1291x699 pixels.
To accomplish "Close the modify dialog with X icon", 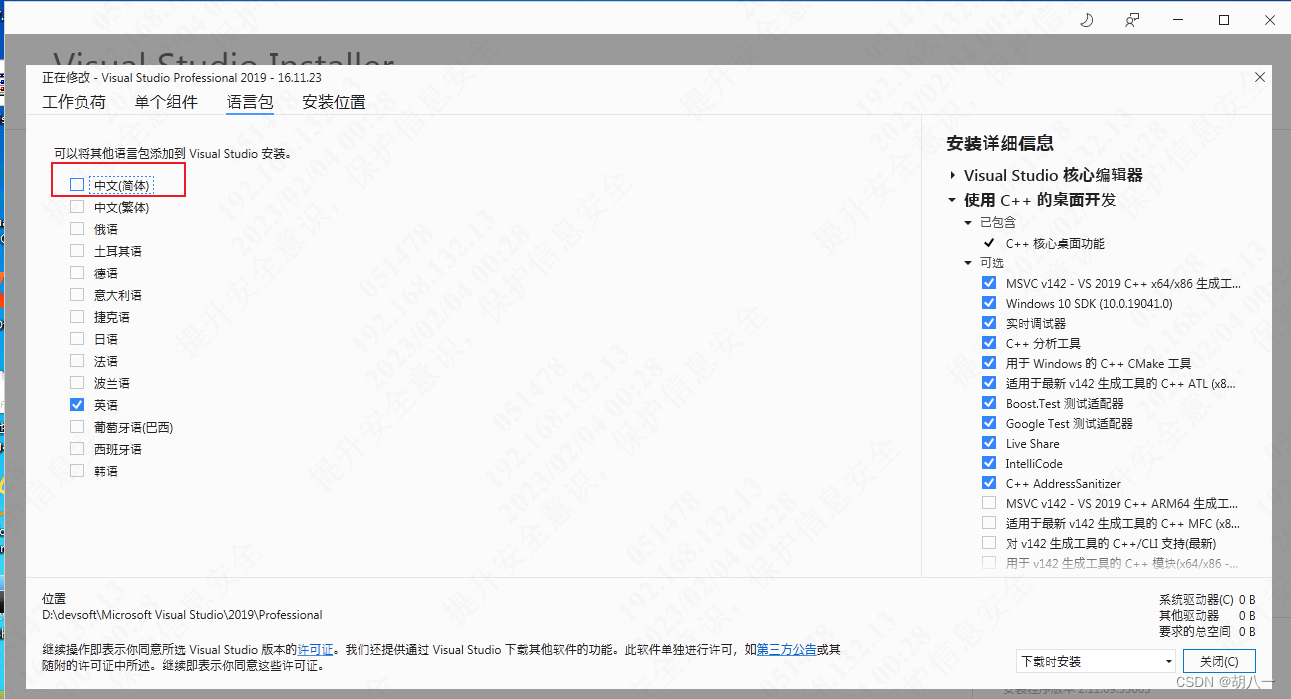I will pyautogui.click(x=1260, y=77).
